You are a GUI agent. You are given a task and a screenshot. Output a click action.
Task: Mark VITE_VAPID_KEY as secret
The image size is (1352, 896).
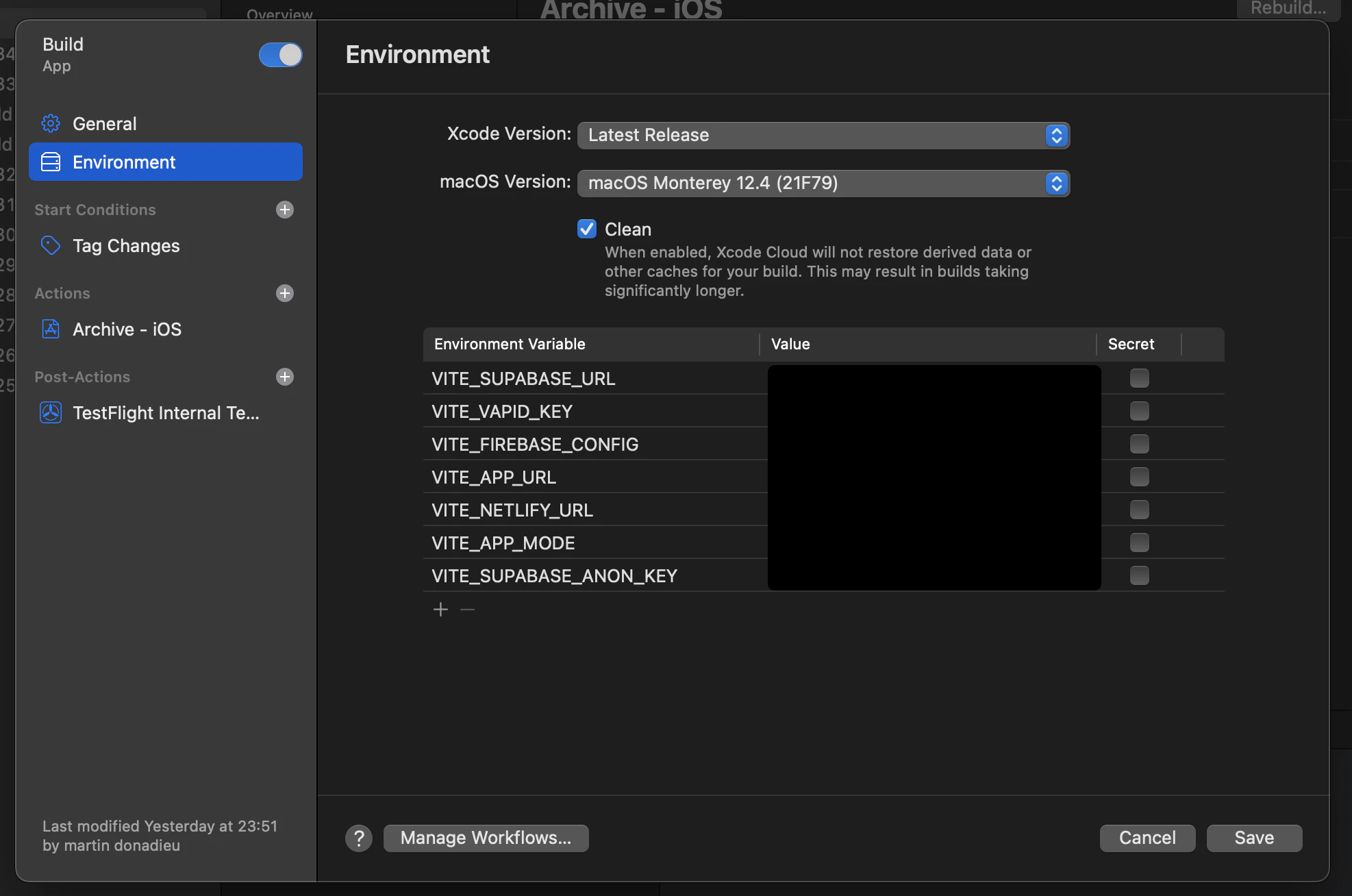[x=1139, y=411]
